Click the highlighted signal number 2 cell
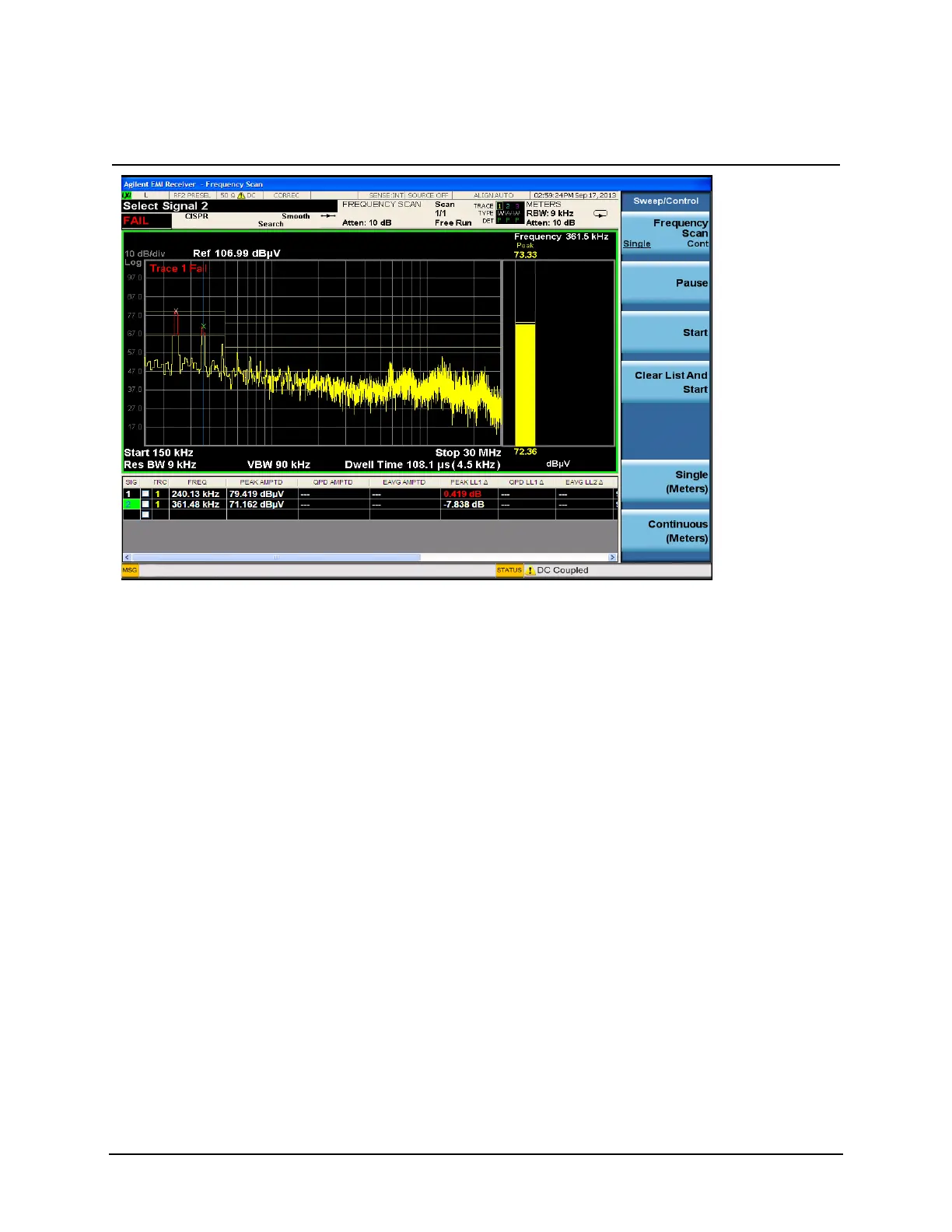The image size is (952, 1232). (x=130, y=504)
